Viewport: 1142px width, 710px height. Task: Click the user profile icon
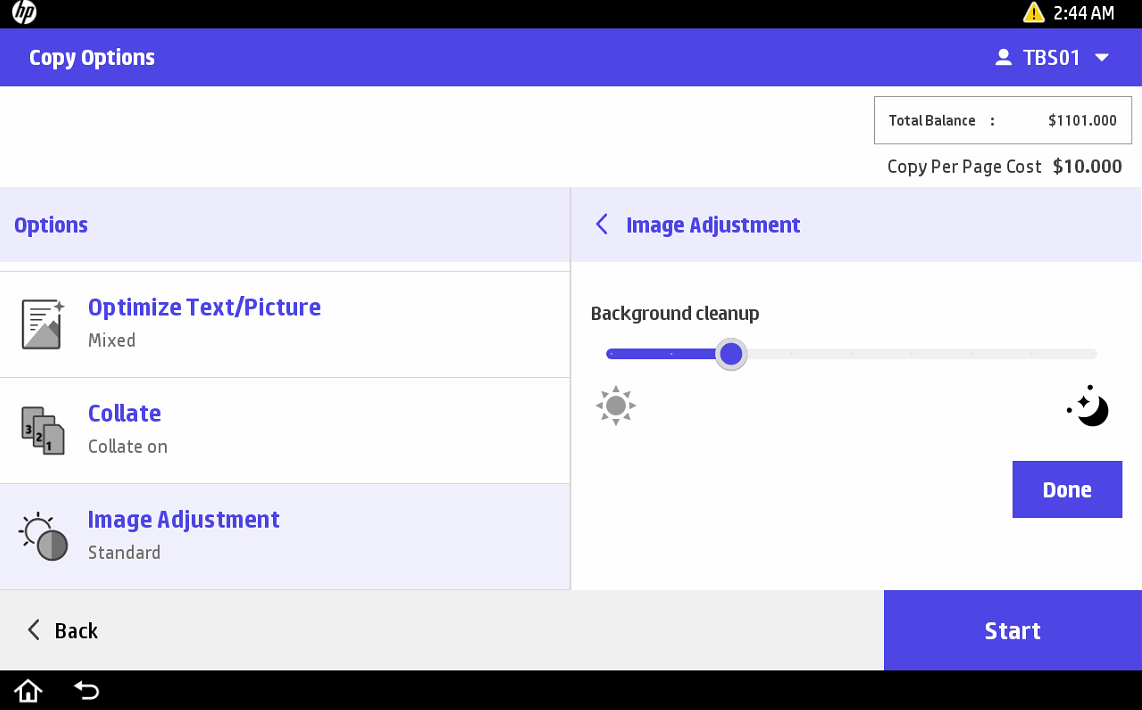point(1003,58)
